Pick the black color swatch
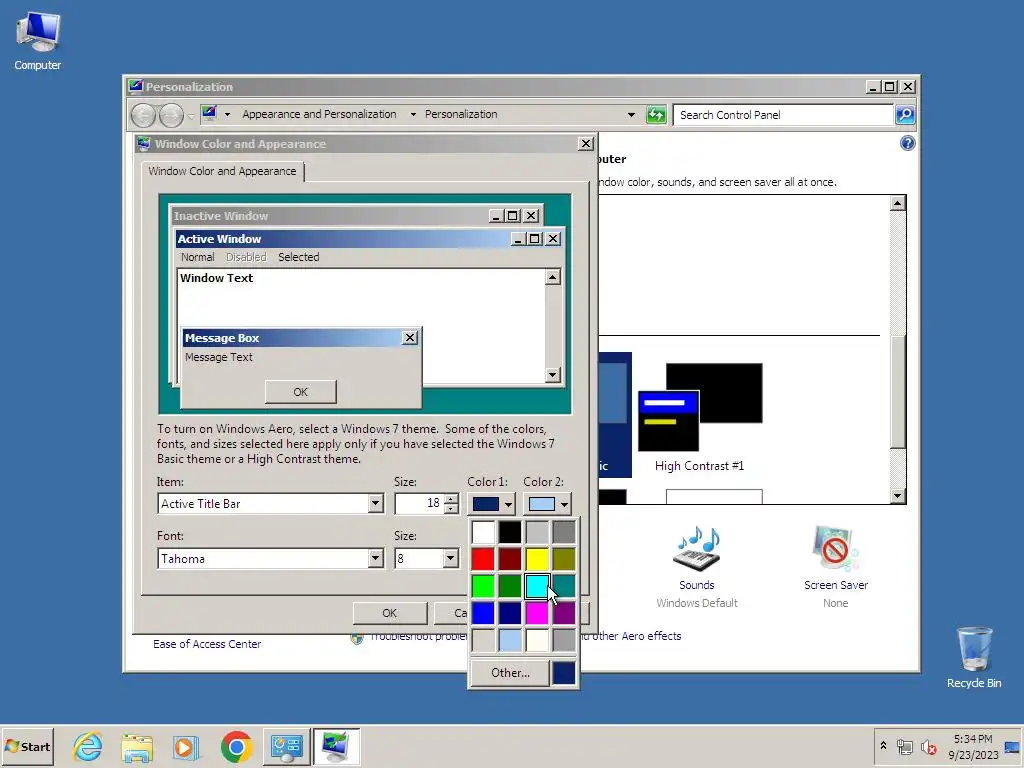1024x768 pixels. (x=510, y=532)
